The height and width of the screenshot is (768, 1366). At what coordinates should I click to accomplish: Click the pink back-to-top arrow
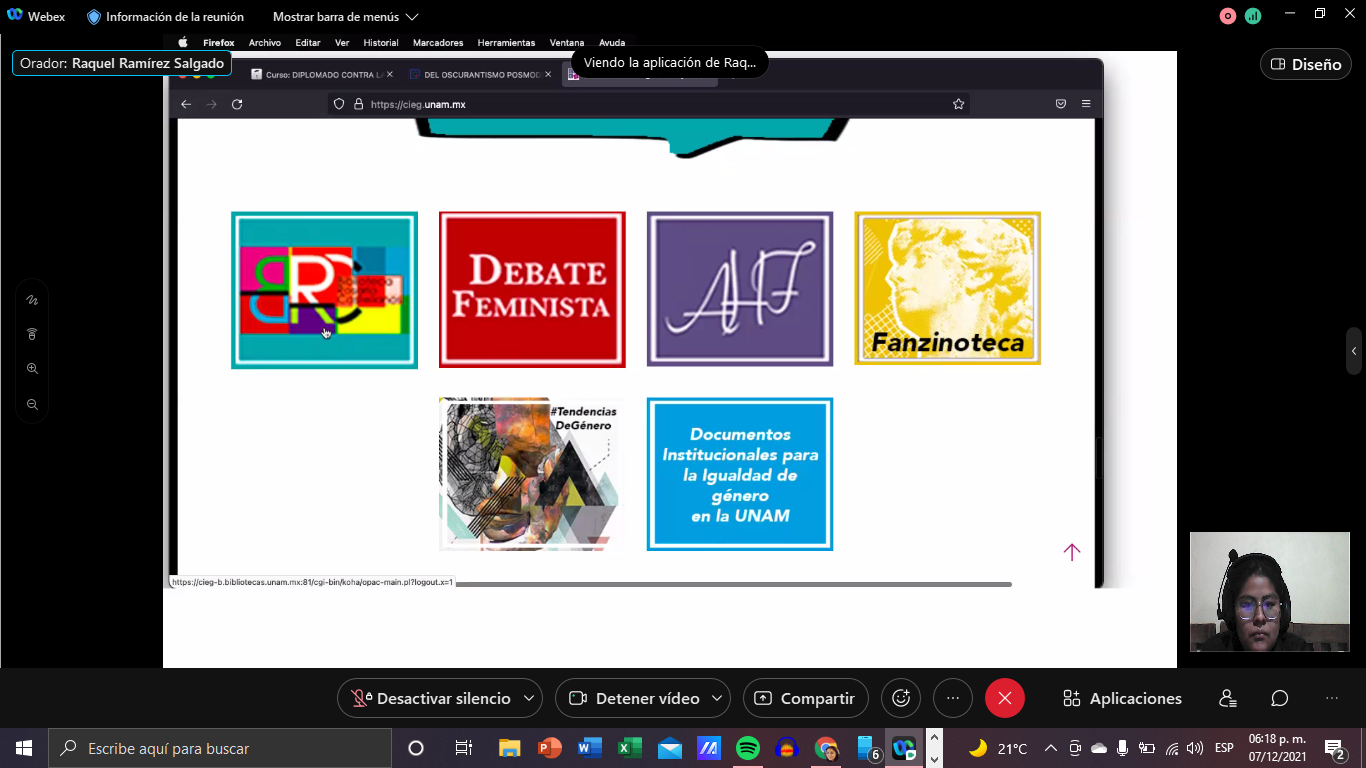point(1072,552)
